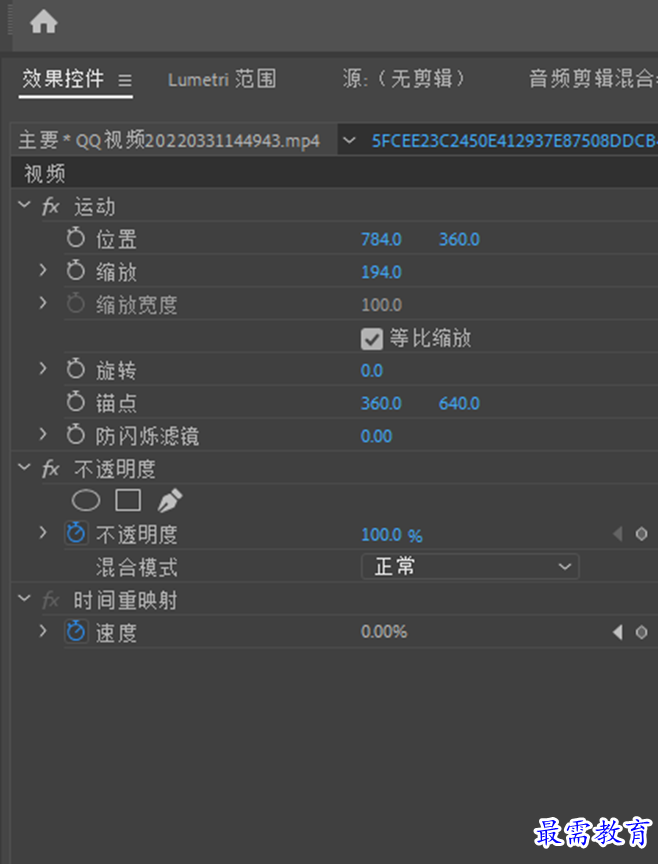Image resolution: width=658 pixels, height=864 pixels.
Task: Go to previous 速度 keyframe
Action: (x=618, y=631)
